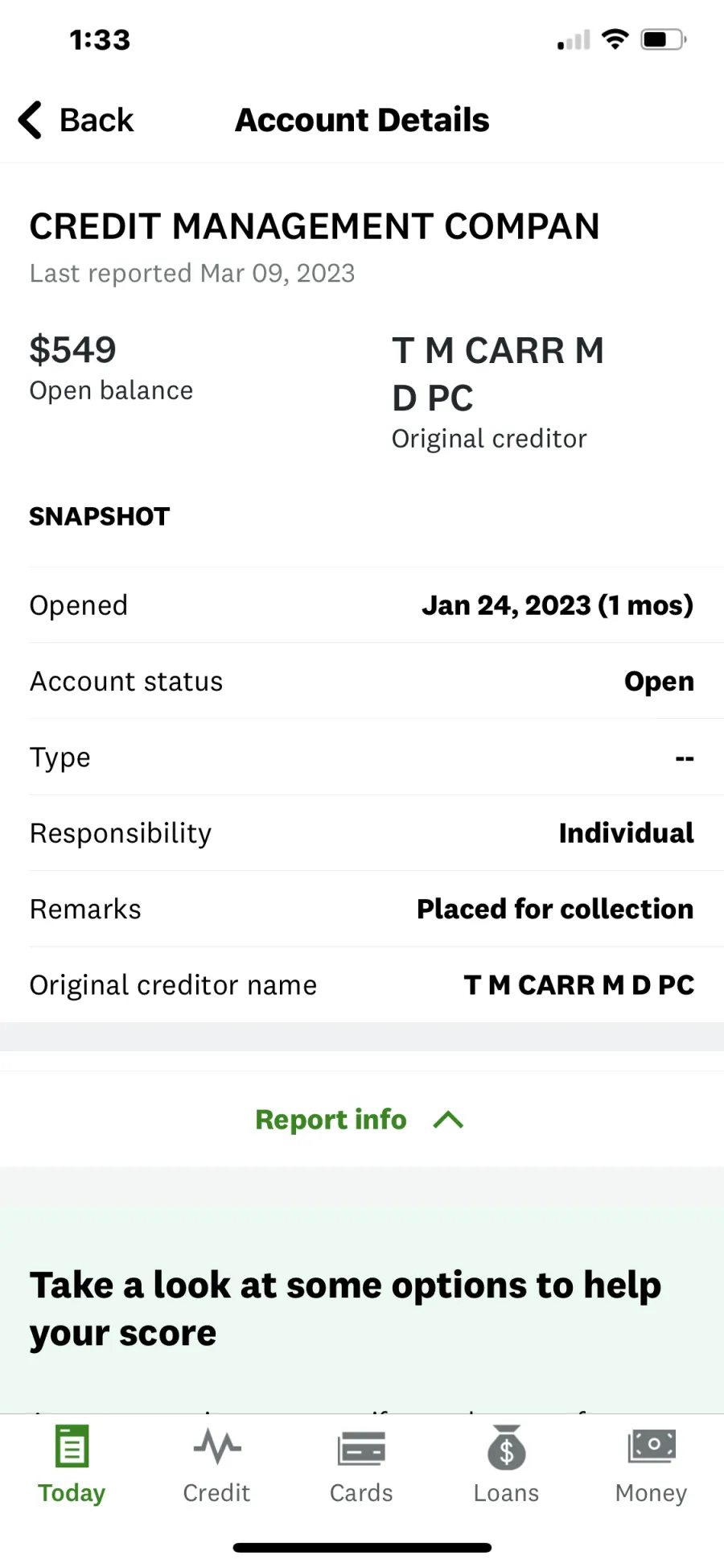The height and width of the screenshot is (1568, 724).
Task: Open the Credit pulse-line icon
Action: coord(216,1446)
